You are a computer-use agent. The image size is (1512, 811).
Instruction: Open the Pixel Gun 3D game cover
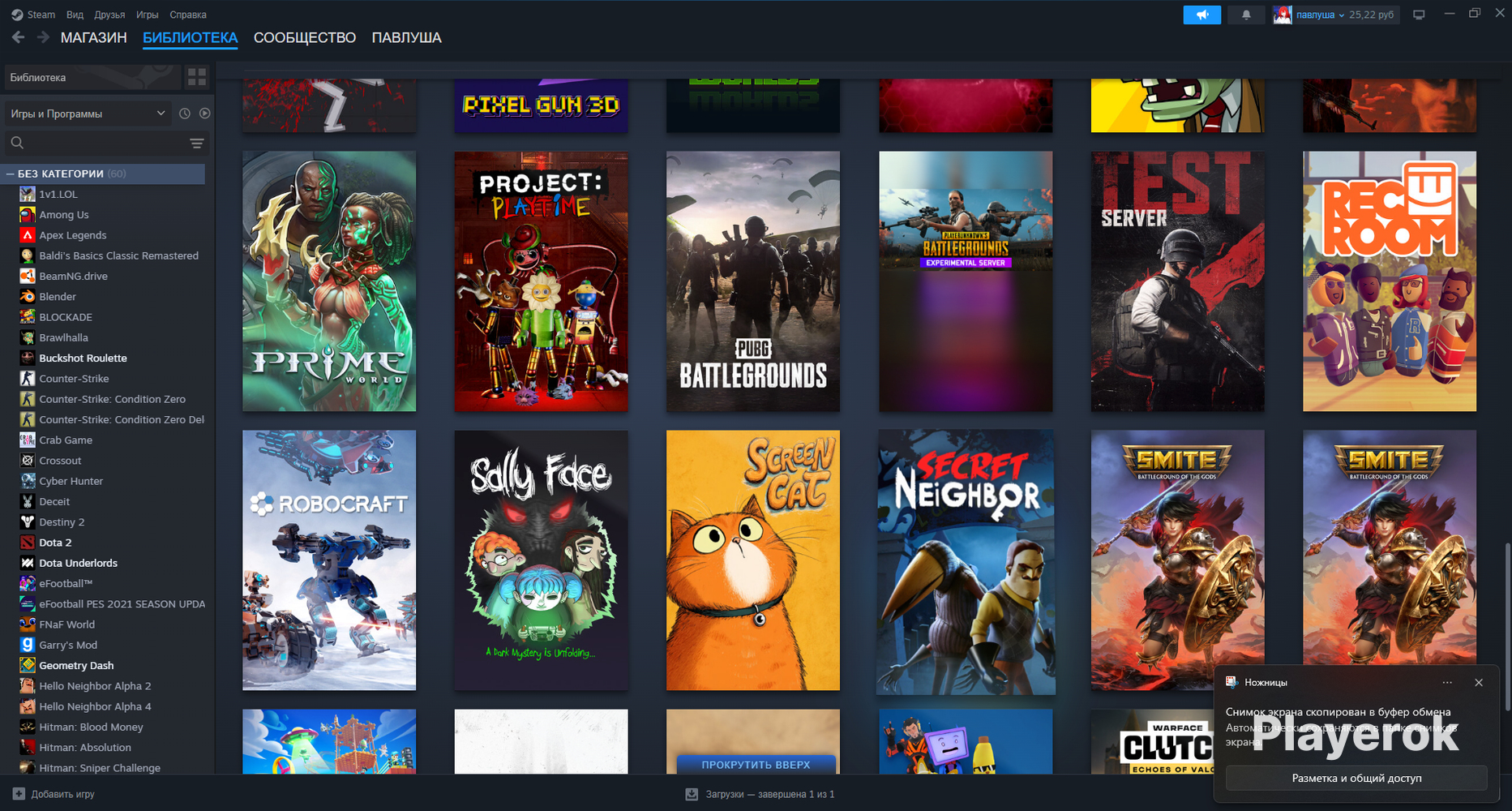(x=542, y=105)
